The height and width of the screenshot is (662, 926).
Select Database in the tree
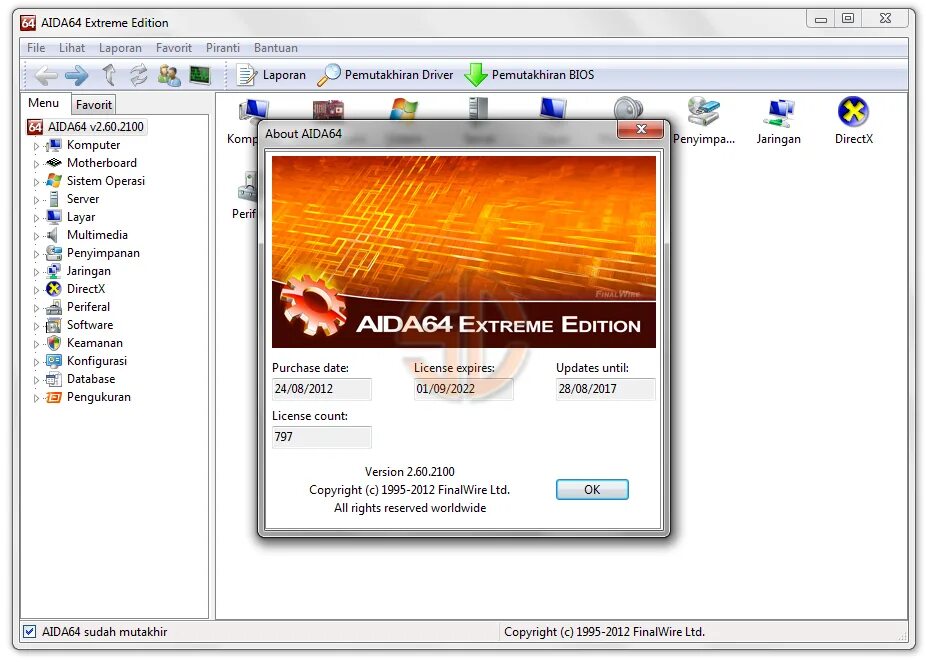click(x=91, y=379)
